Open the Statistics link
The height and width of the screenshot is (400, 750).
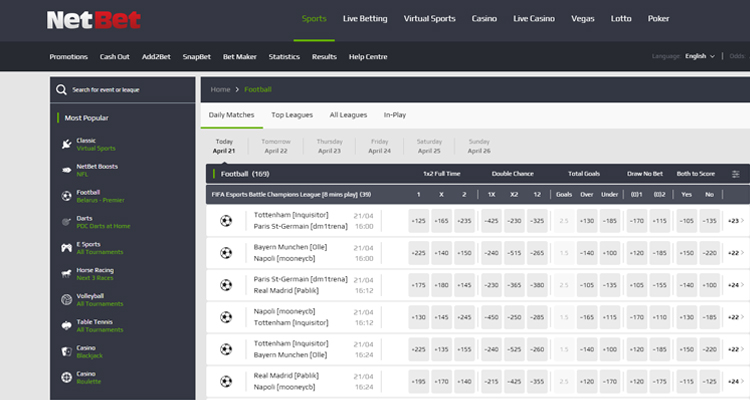click(284, 56)
